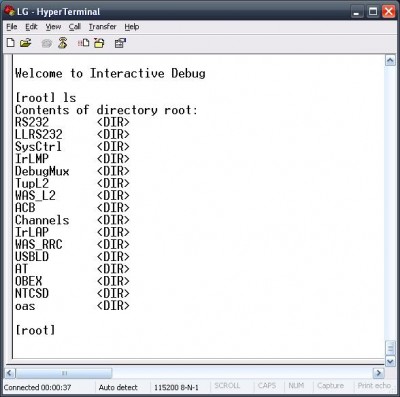
Task: Click the SCROLL status indicator
Action: coord(227,386)
